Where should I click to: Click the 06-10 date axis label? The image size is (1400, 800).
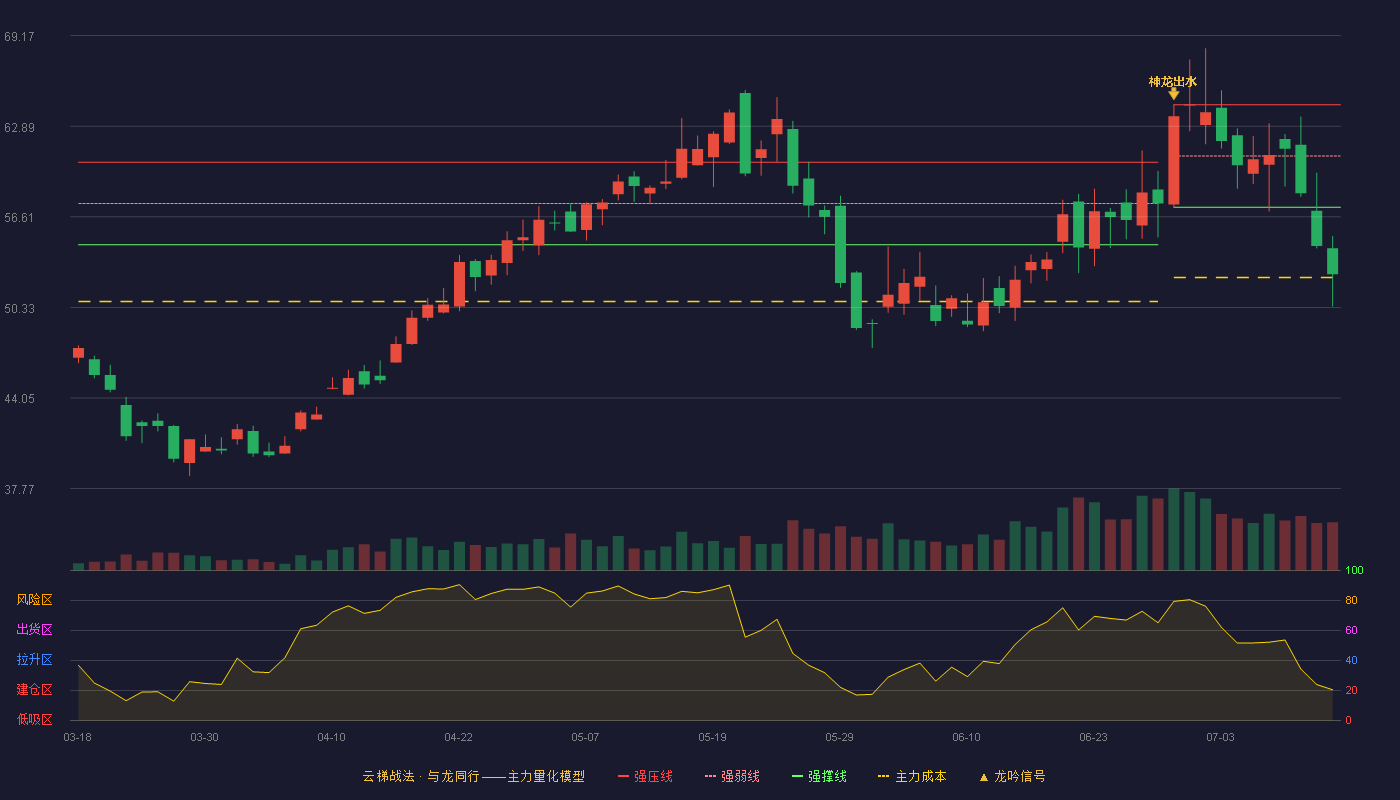tap(966, 737)
